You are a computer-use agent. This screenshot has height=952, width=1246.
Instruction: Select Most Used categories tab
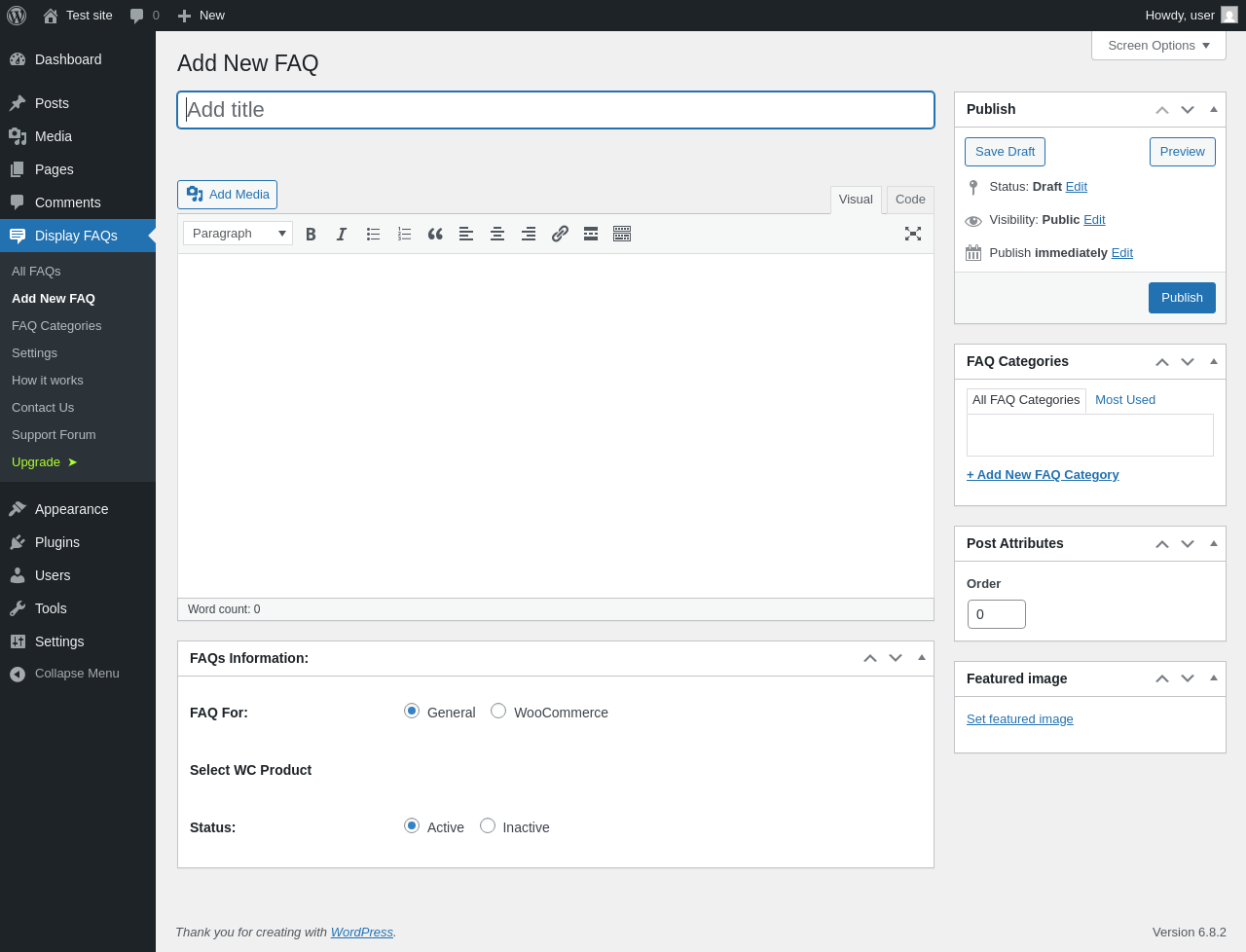click(1125, 400)
